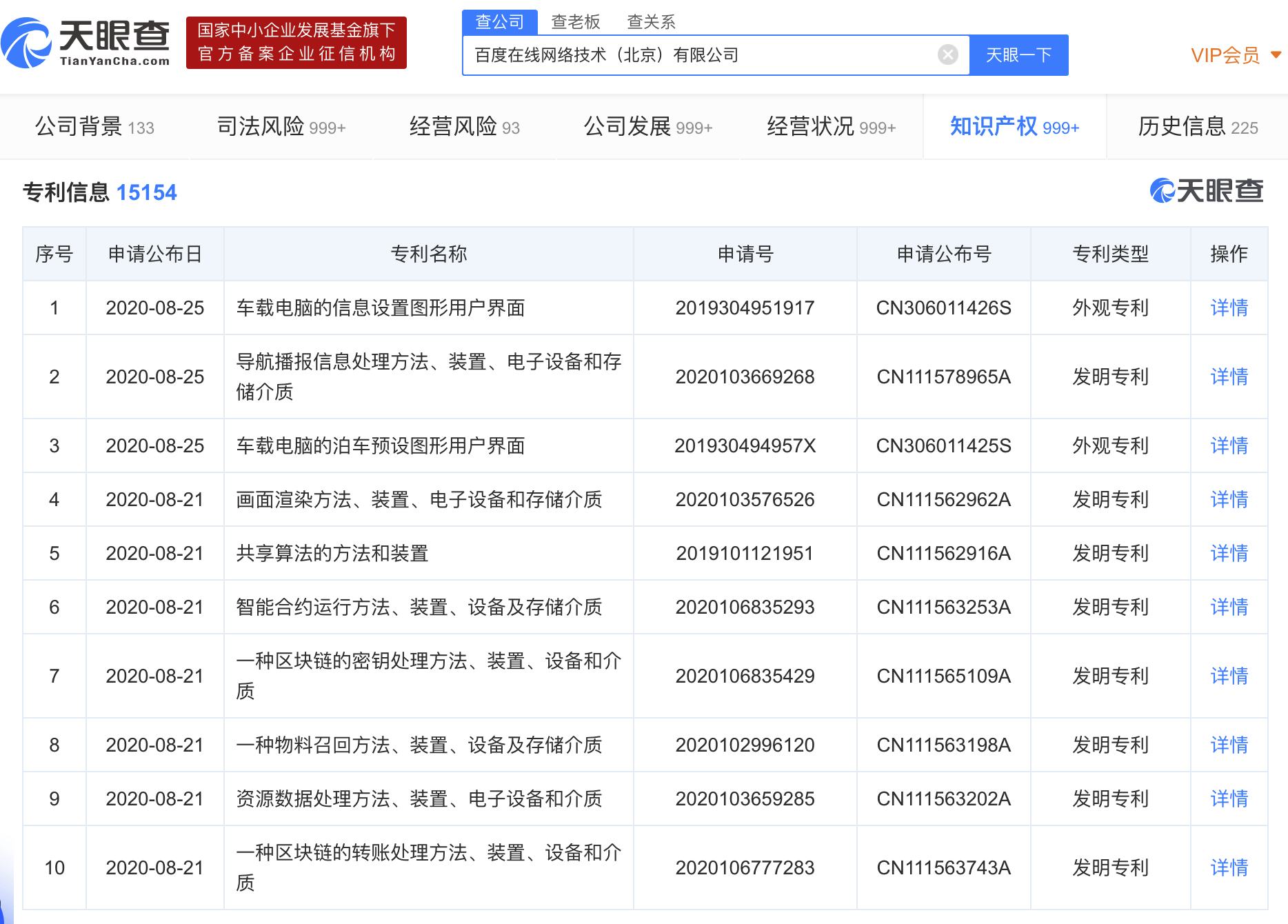Screen dimensions: 1288x924
Task: Select application number 2020106835293
Action: point(745,607)
